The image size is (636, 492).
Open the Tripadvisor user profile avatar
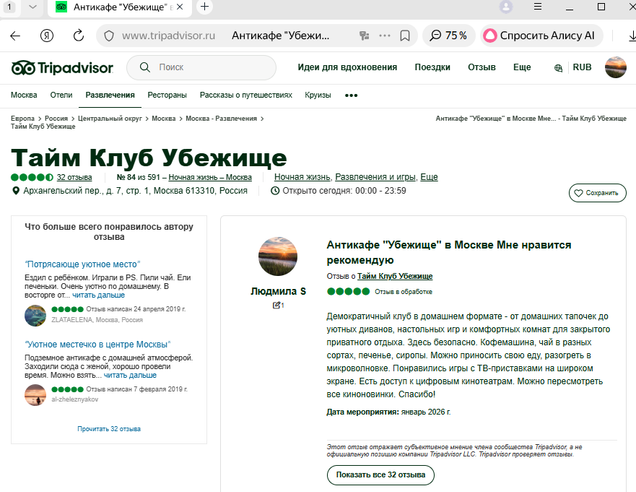point(615,67)
